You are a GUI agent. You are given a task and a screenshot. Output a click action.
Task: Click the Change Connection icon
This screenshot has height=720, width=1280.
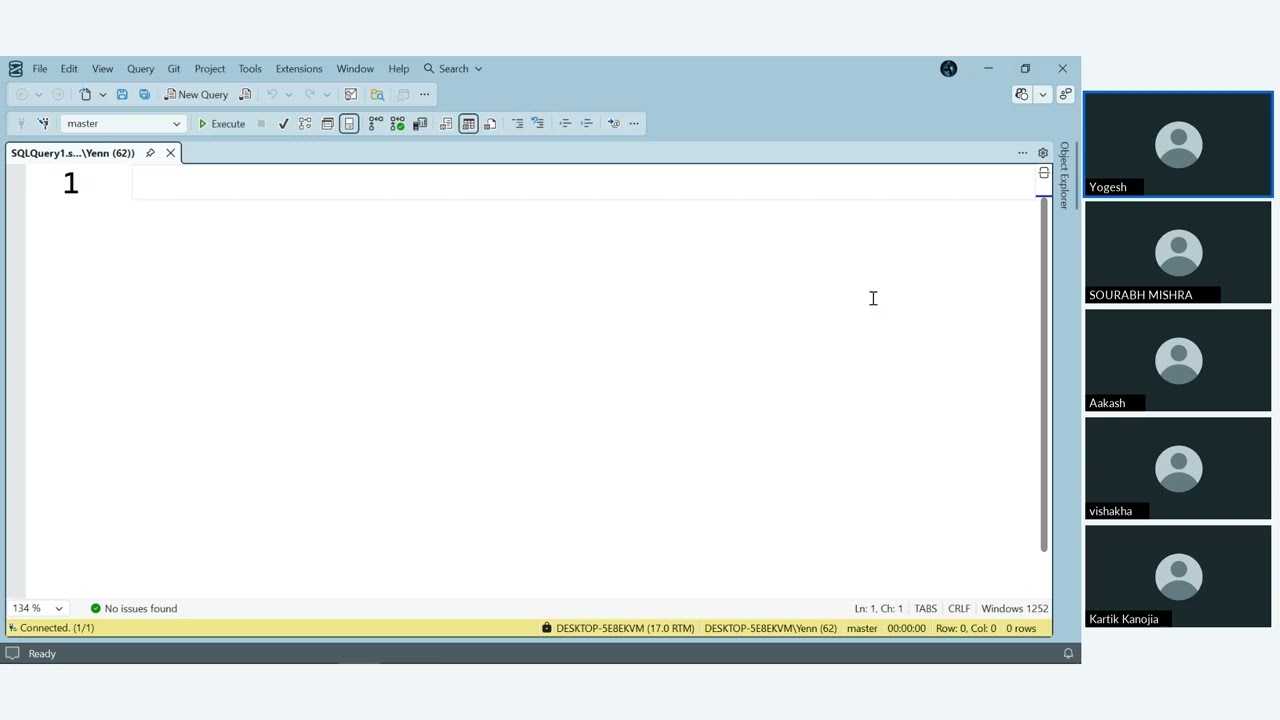click(43, 123)
